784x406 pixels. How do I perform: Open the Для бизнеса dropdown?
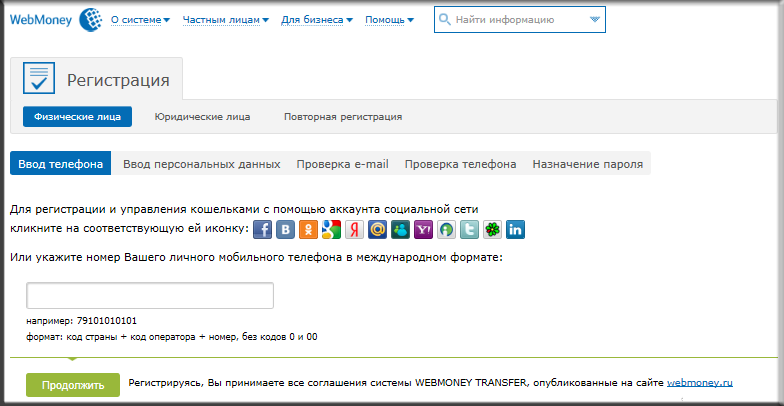(x=317, y=20)
